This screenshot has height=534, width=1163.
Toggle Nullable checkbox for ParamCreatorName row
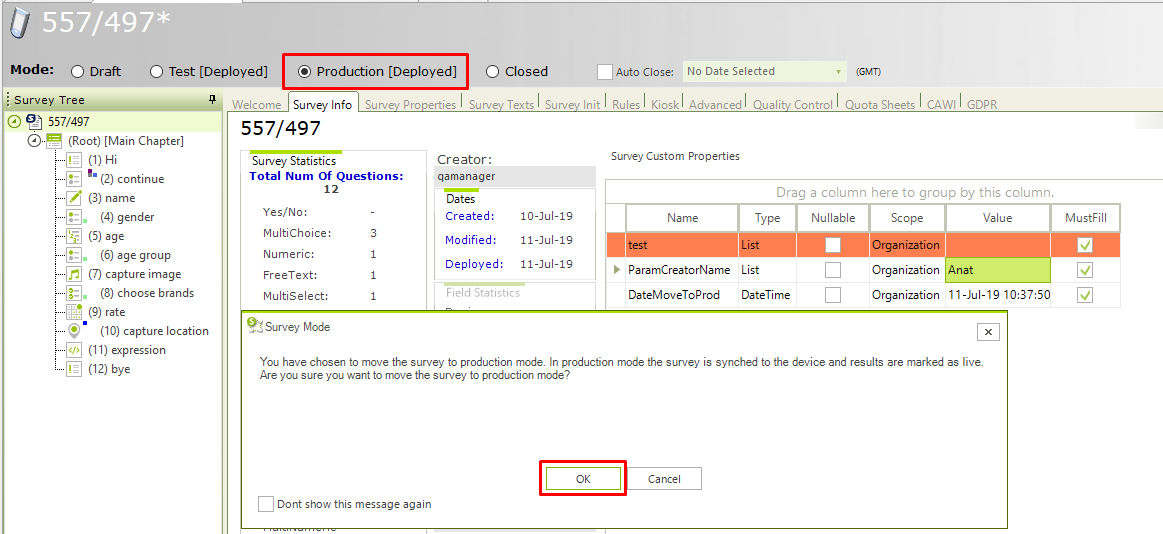[833, 270]
